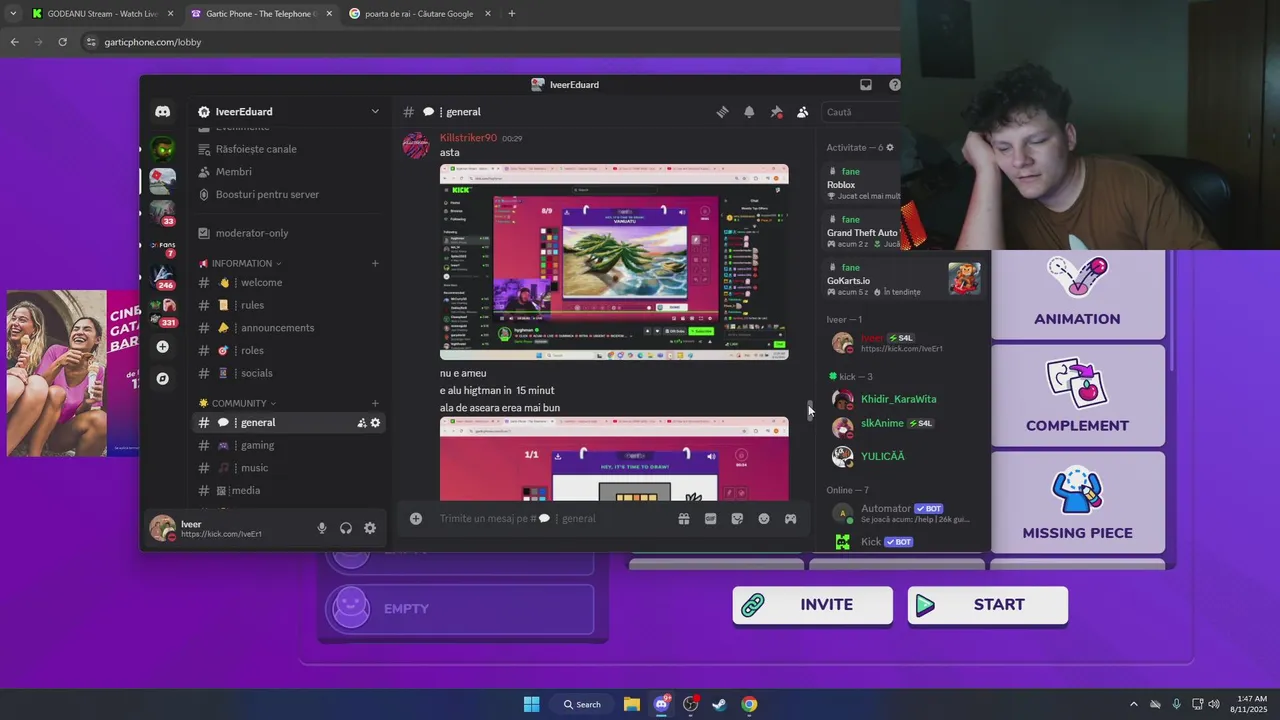Screen dimensions: 1280x720
Task: Open gift icon in message bar
Action: (684, 519)
